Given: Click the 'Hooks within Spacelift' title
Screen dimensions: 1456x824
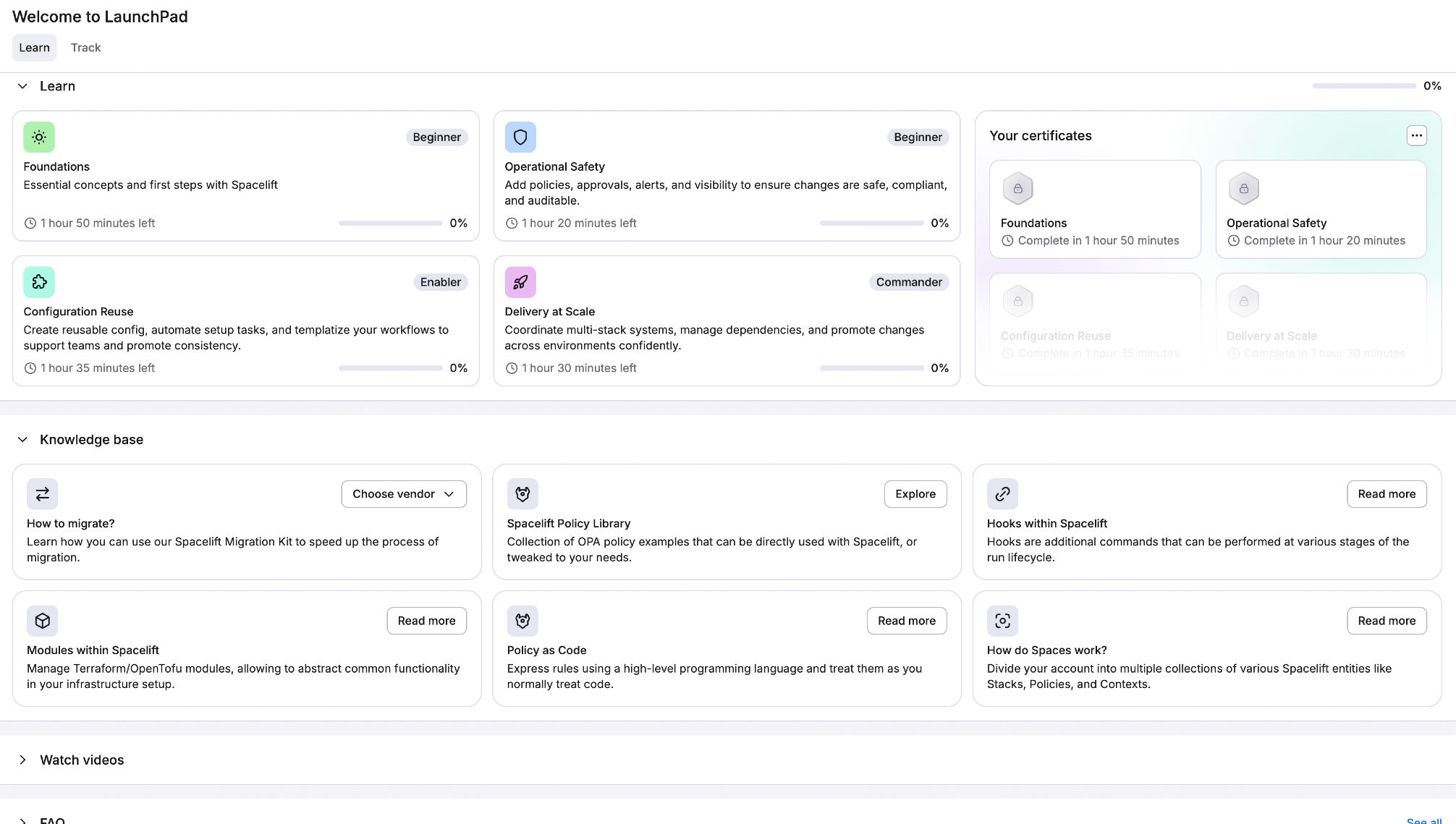Looking at the screenshot, I should pyautogui.click(x=1046, y=524).
